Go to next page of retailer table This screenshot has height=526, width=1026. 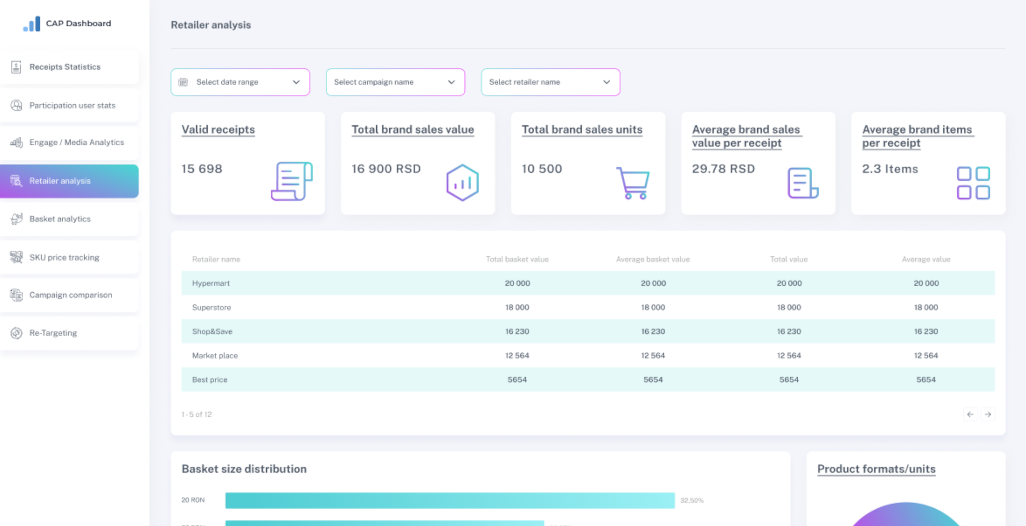coord(987,414)
